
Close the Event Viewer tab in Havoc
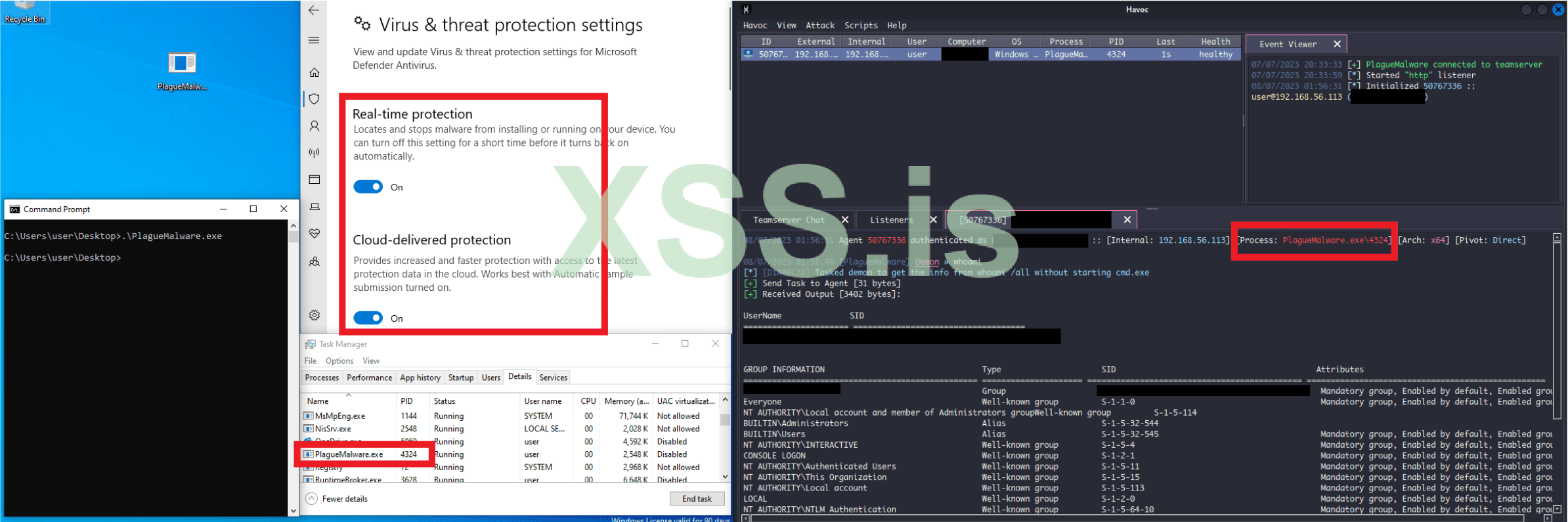1337,44
